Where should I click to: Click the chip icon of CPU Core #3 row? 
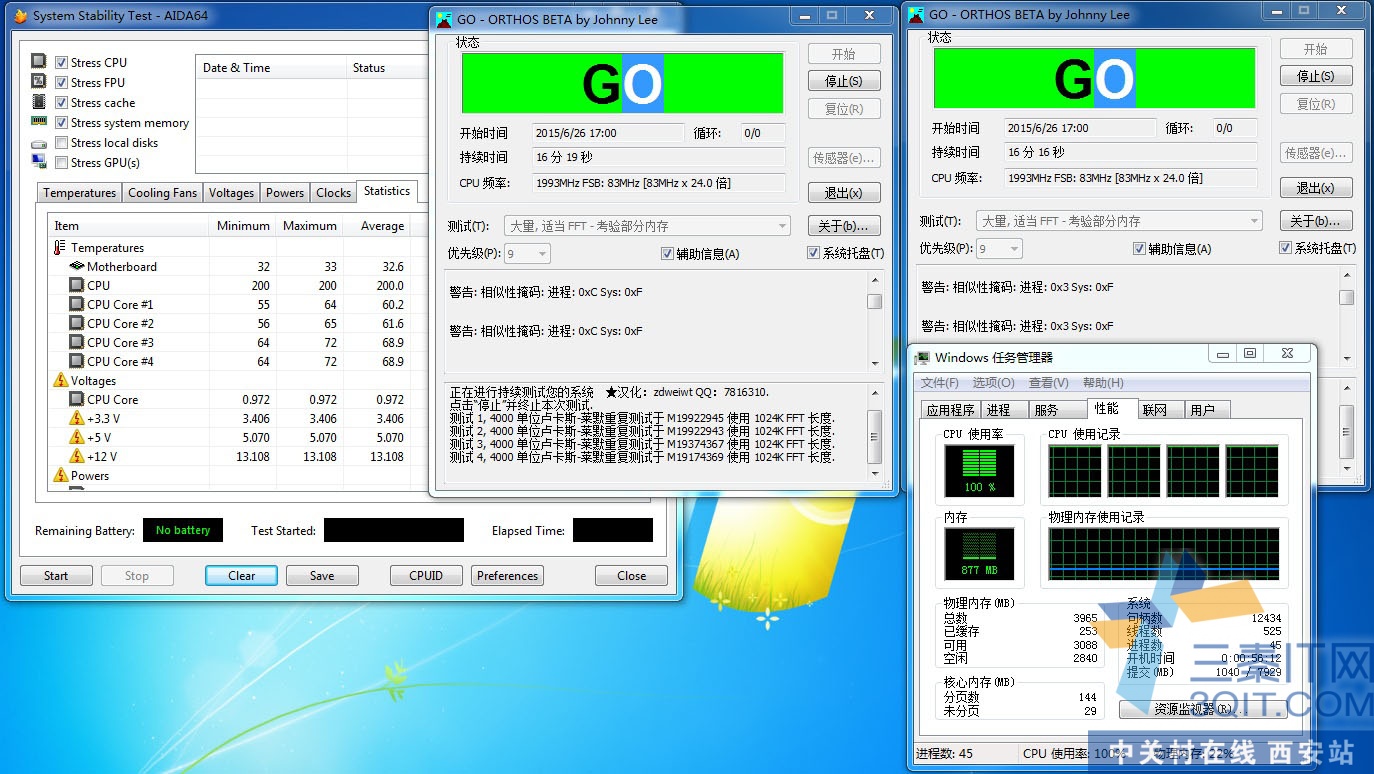click(77, 342)
